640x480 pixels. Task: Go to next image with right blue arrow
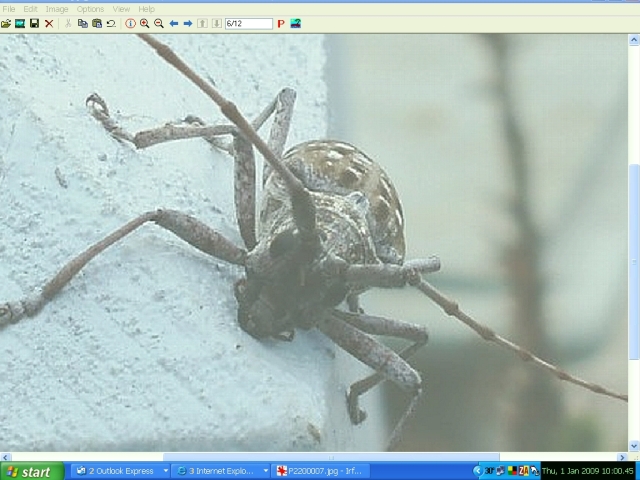pos(188,23)
